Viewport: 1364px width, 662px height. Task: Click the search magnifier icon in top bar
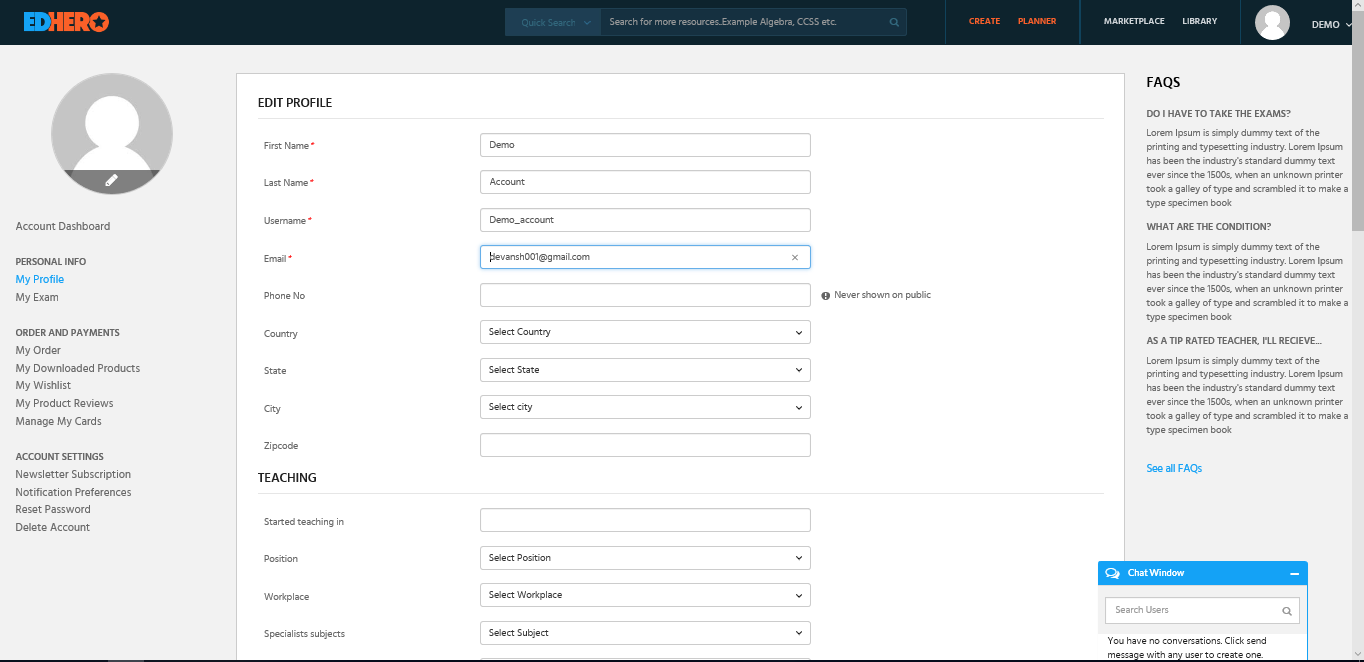tap(894, 22)
